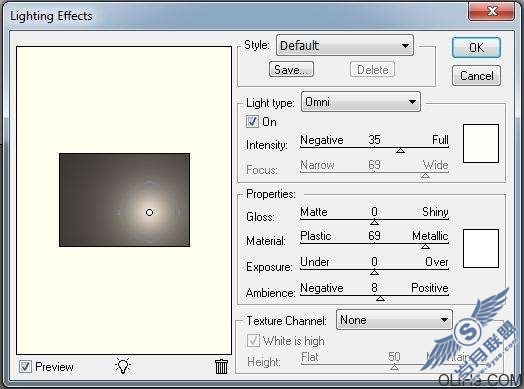Click the Intensity slider handle

click(400, 151)
